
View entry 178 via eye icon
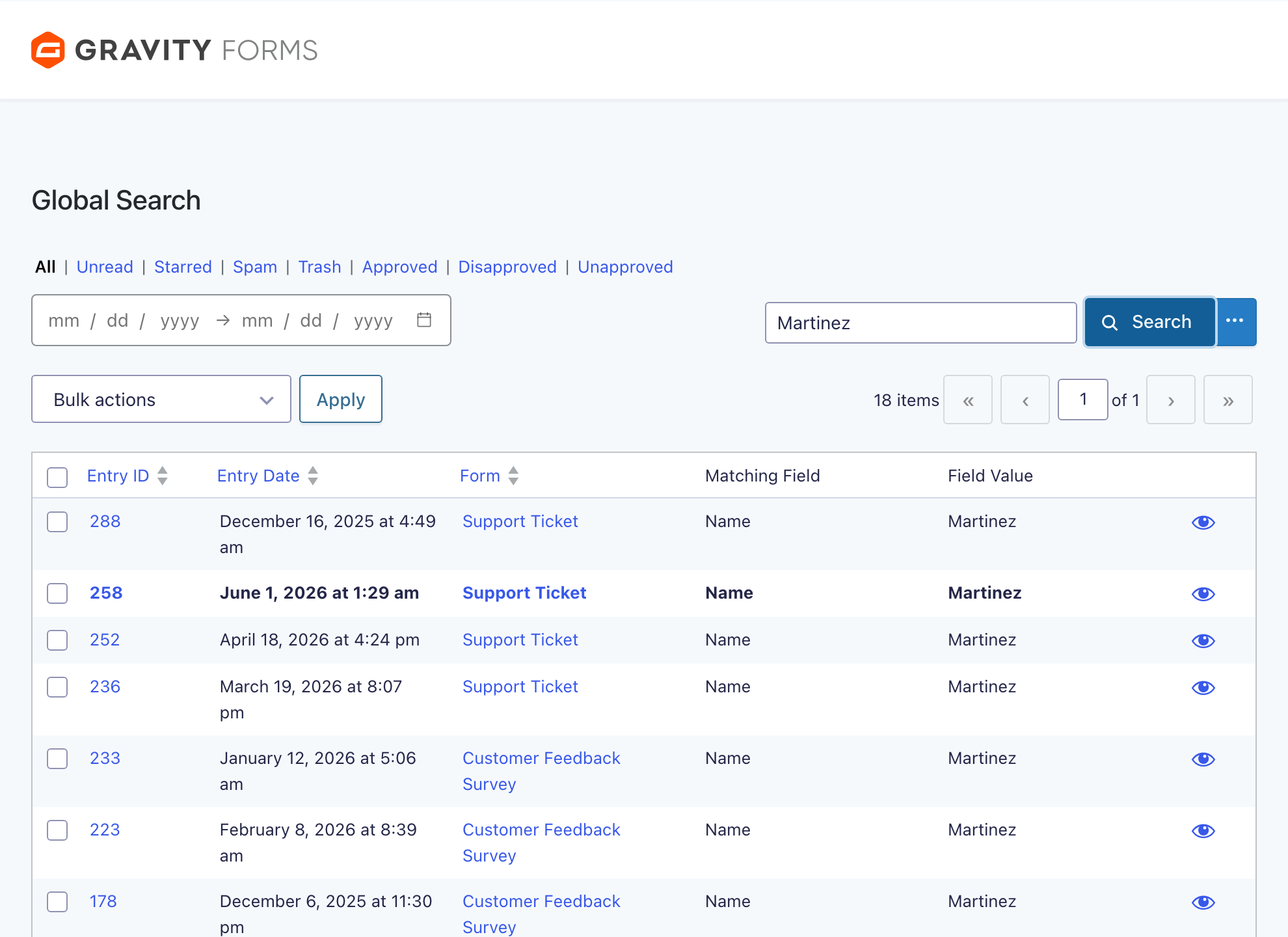point(1203,902)
